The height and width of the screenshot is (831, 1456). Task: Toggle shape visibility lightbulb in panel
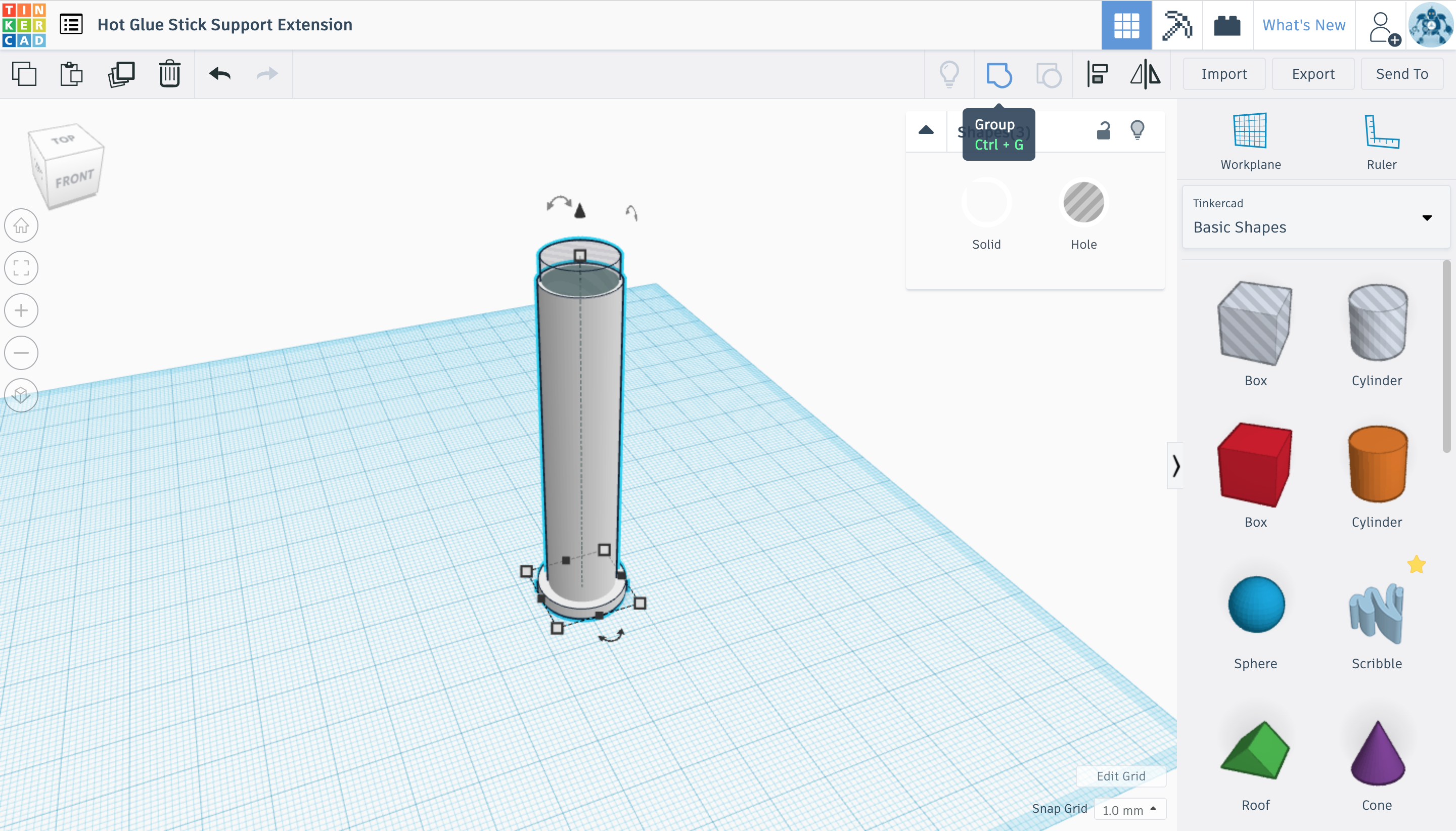tap(1137, 130)
